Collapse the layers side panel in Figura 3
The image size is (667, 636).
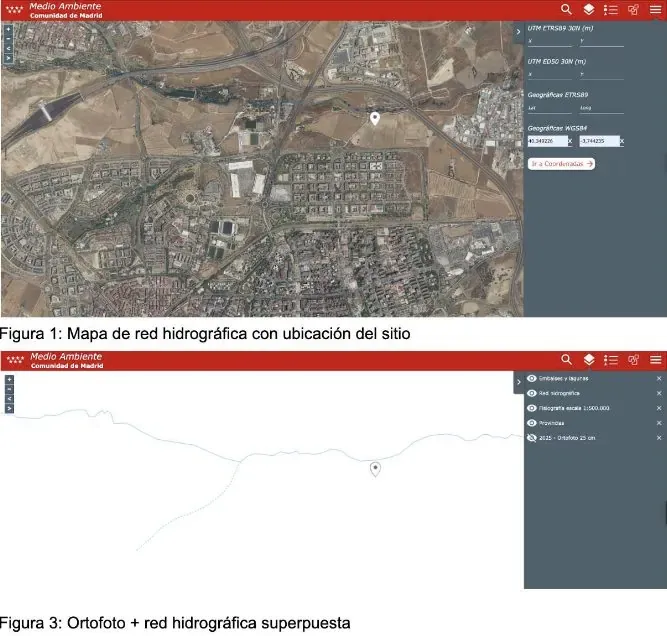point(519,382)
